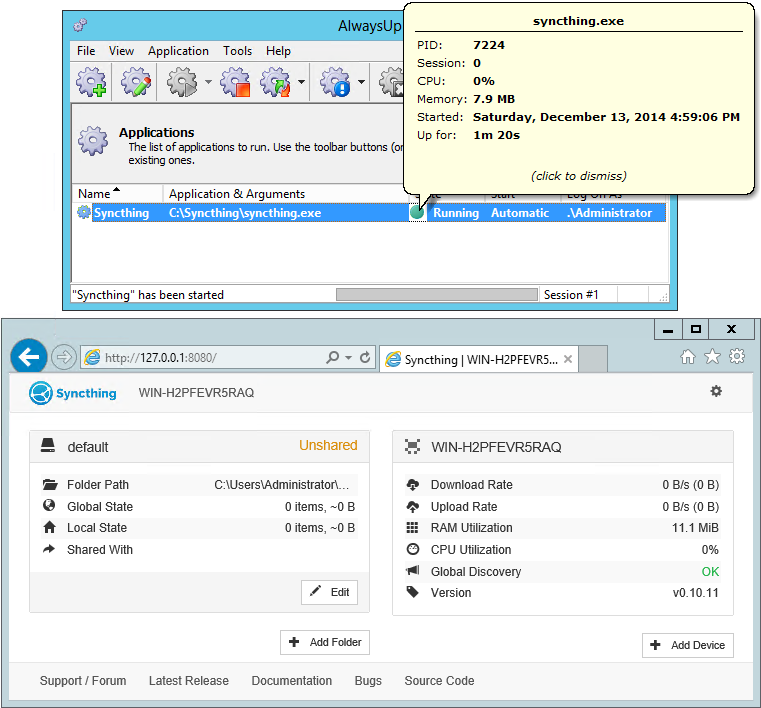Click the Add Application gear icon in AlwaysUp
This screenshot has height=708, width=761.
tap(91, 82)
